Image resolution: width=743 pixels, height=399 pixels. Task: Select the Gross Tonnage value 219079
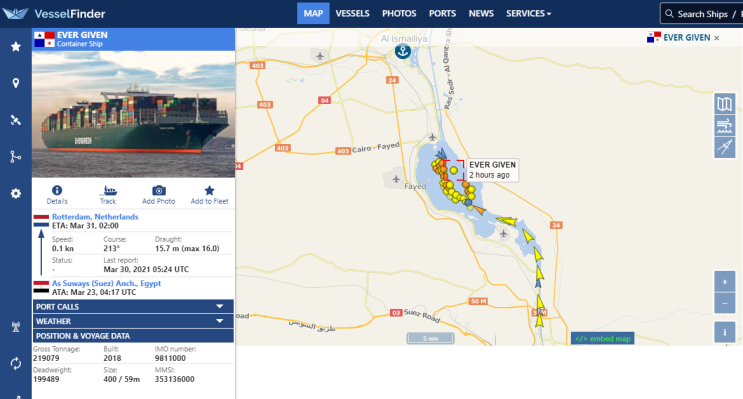46,358
